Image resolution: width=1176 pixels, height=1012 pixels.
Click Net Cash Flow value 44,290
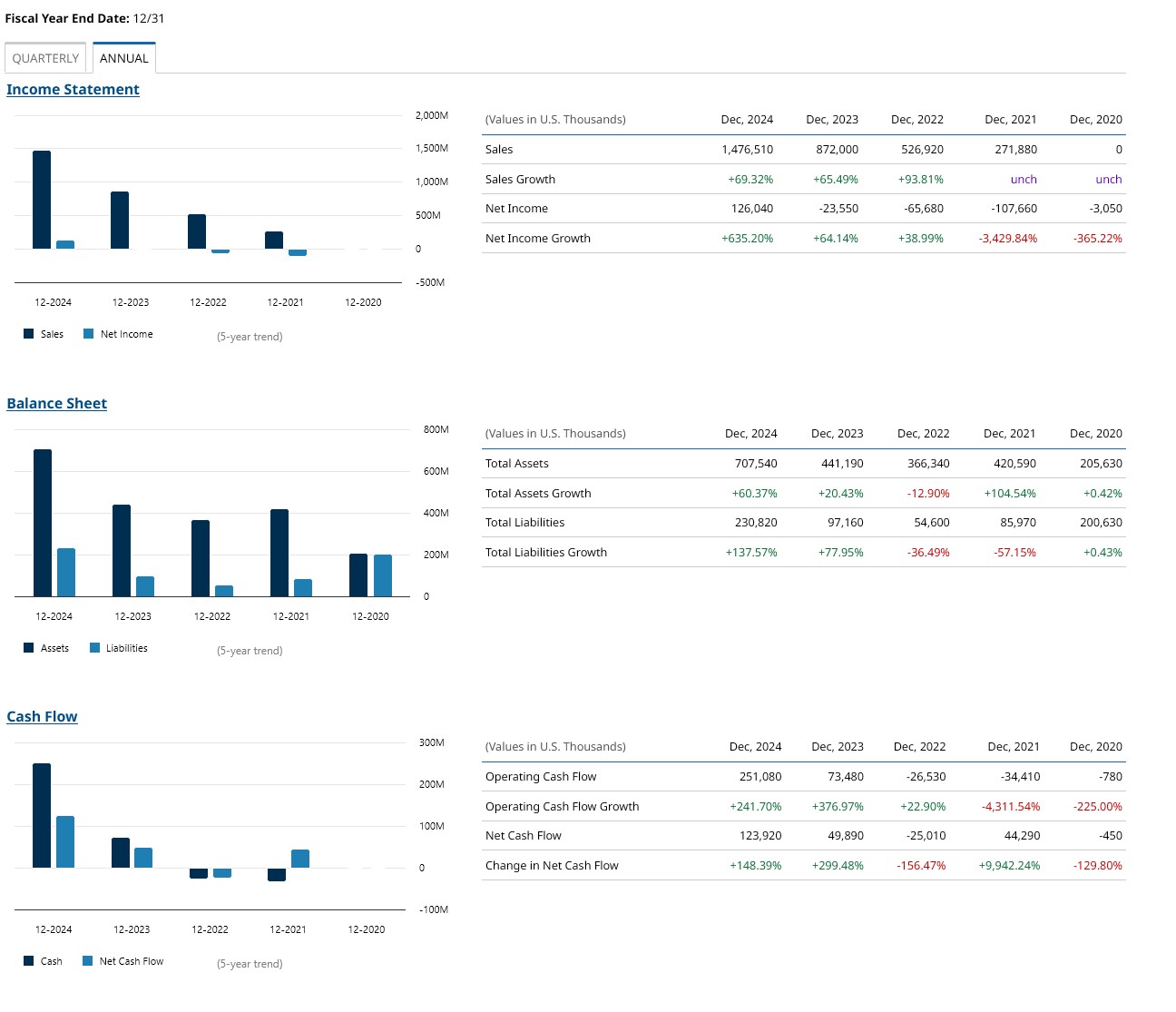pos(1022,836)
